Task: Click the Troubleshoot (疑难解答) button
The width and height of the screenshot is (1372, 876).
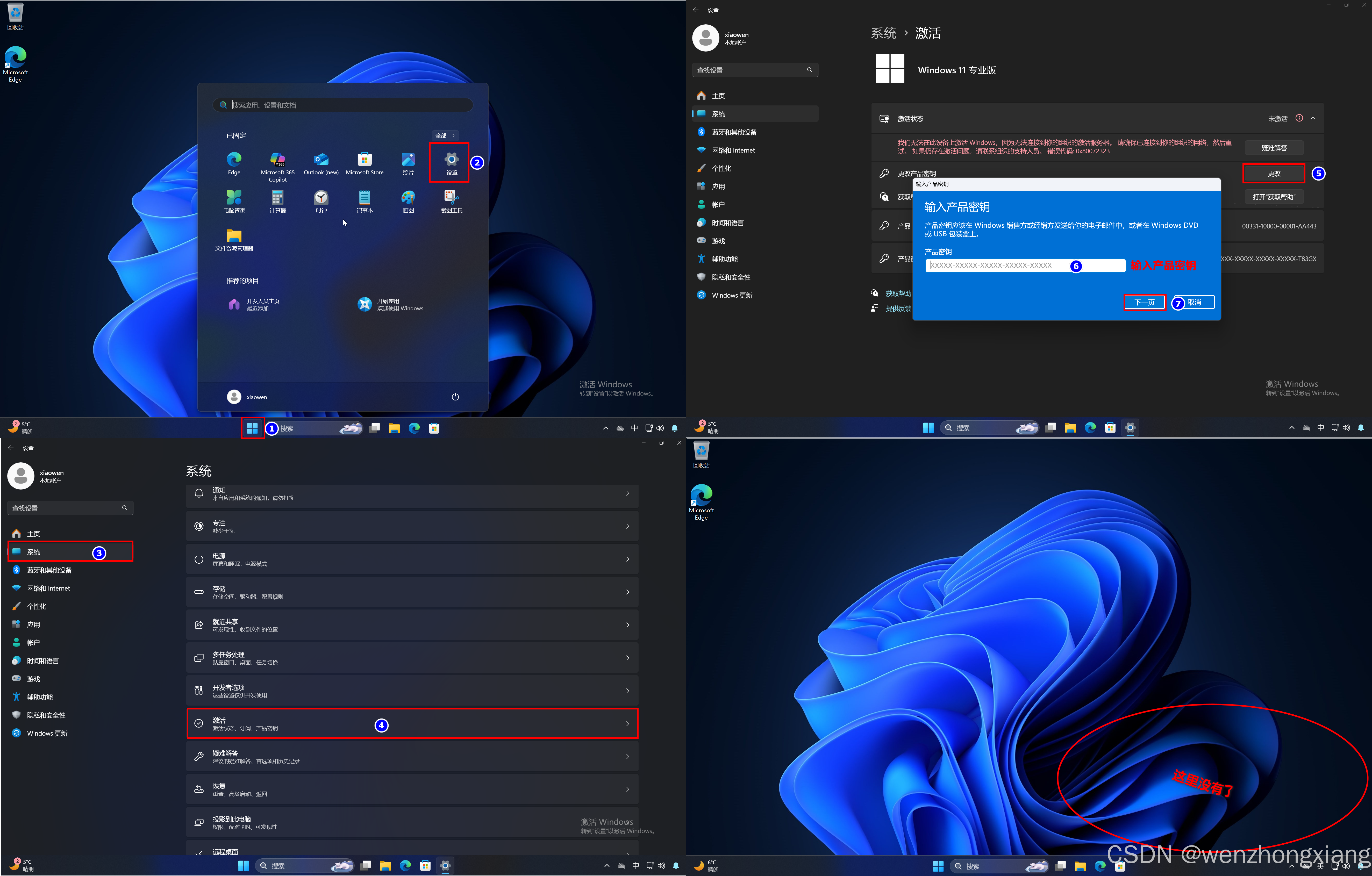Action: coord(1274,148)
